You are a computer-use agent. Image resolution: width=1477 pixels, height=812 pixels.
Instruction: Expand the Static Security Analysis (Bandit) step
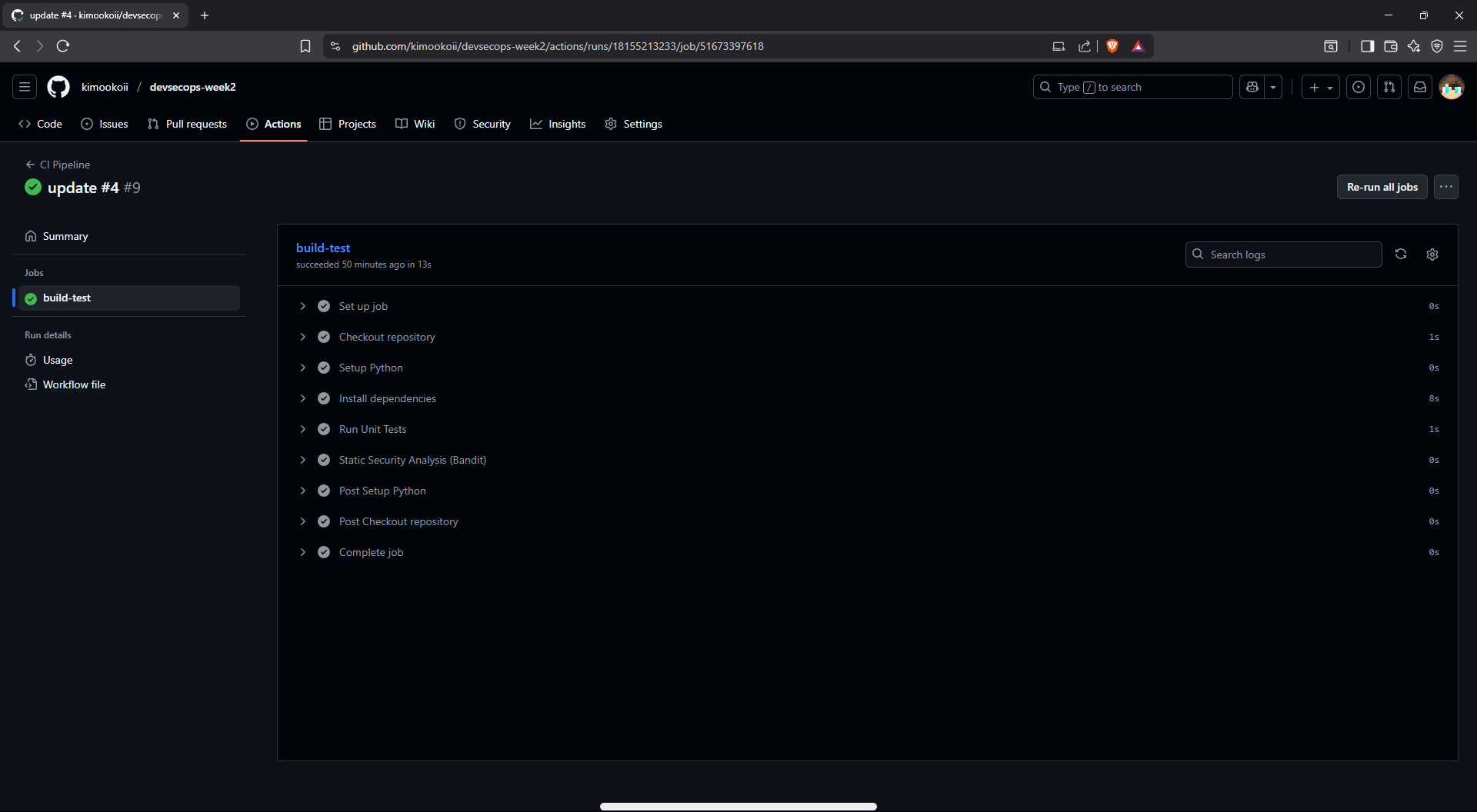tap(303, 460)
